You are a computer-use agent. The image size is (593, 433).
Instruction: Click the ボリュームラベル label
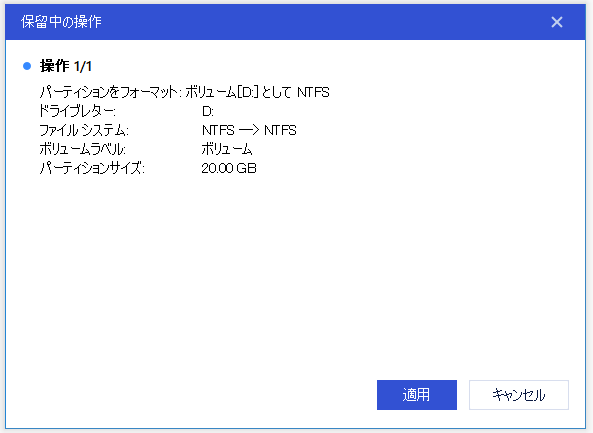[82, 149]
